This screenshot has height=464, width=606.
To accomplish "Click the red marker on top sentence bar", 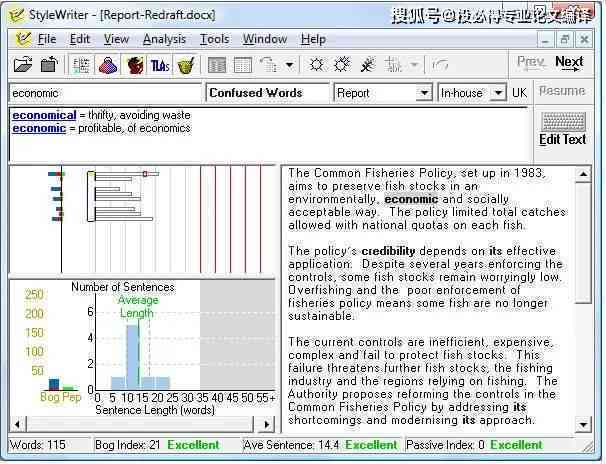I will tap(145, 174).
